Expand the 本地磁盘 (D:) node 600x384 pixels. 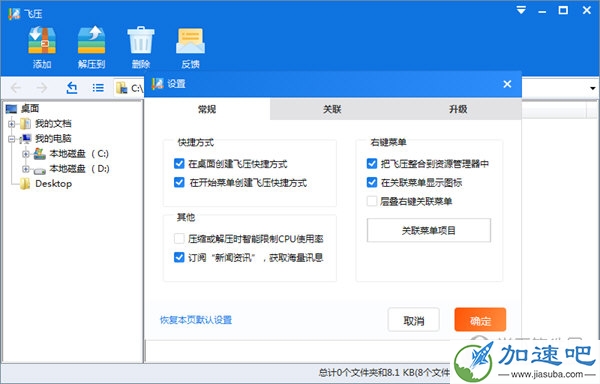tap(26, 169)
